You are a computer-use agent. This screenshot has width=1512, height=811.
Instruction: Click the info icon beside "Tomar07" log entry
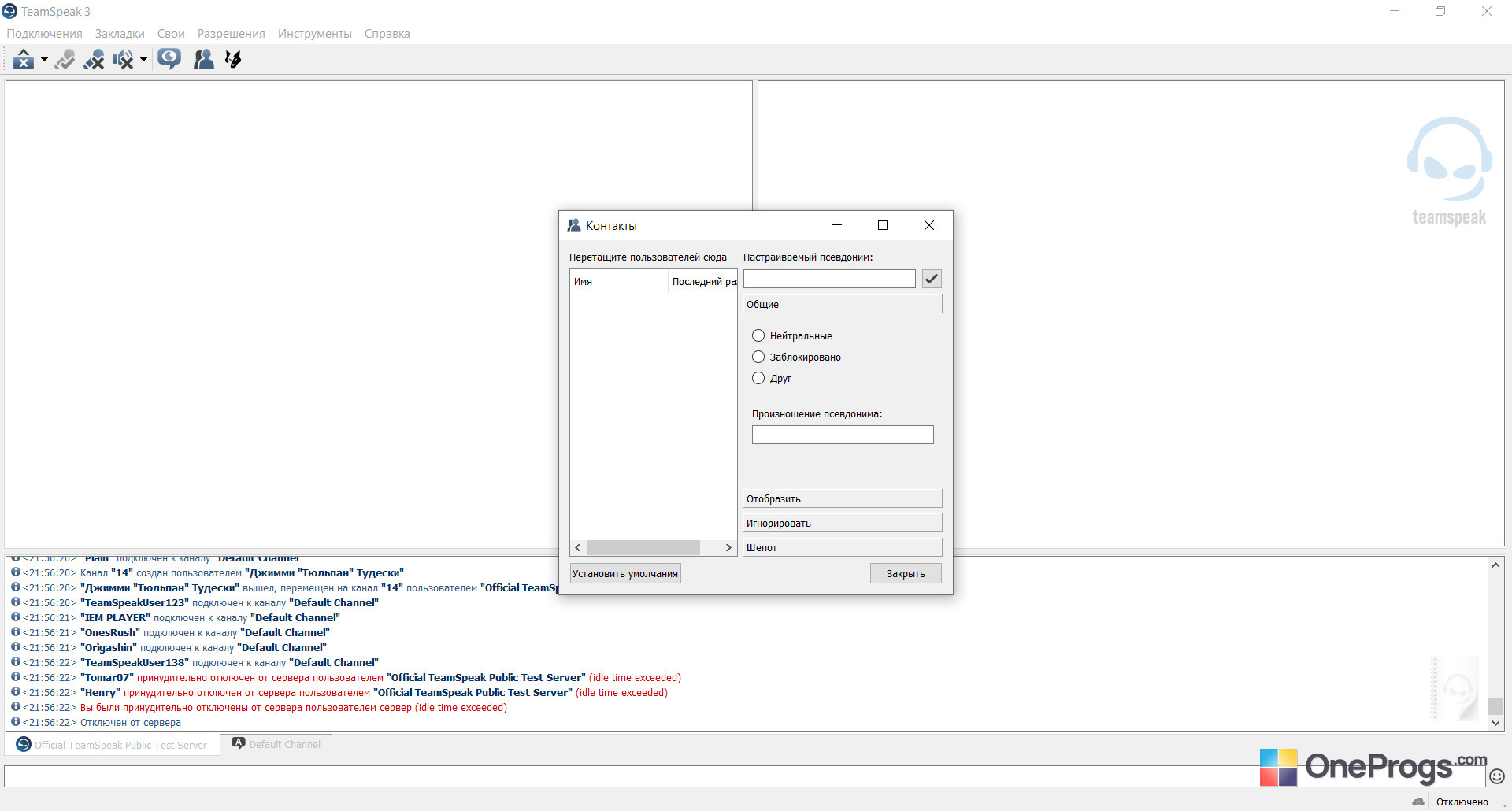(x=15, y=677)
